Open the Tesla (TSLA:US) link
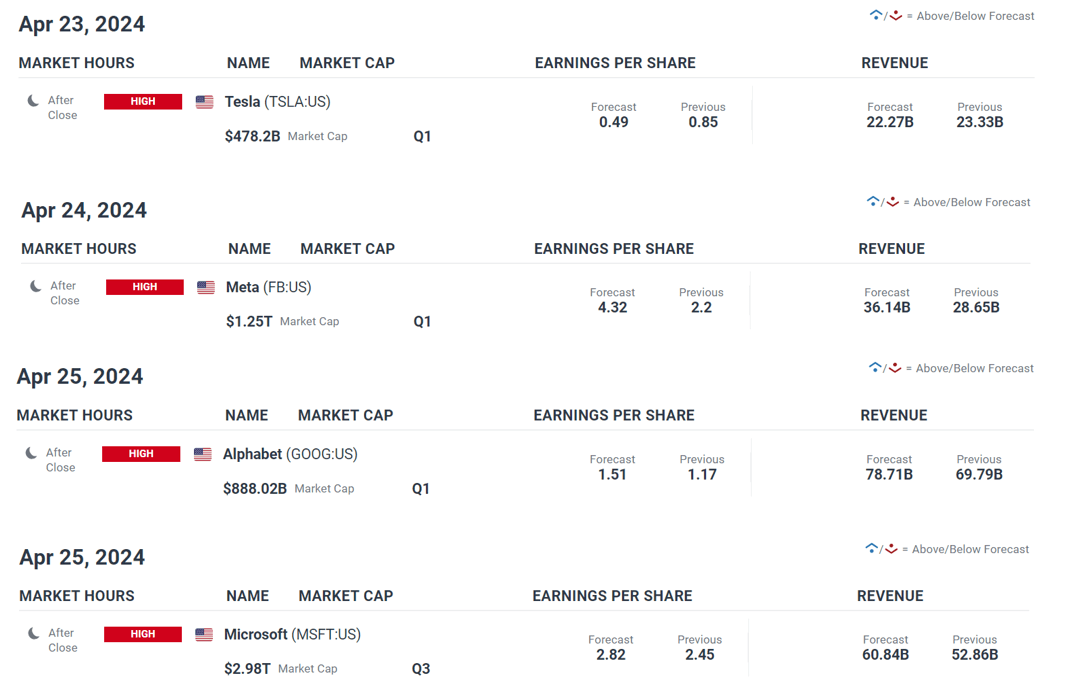 [278, 102]
